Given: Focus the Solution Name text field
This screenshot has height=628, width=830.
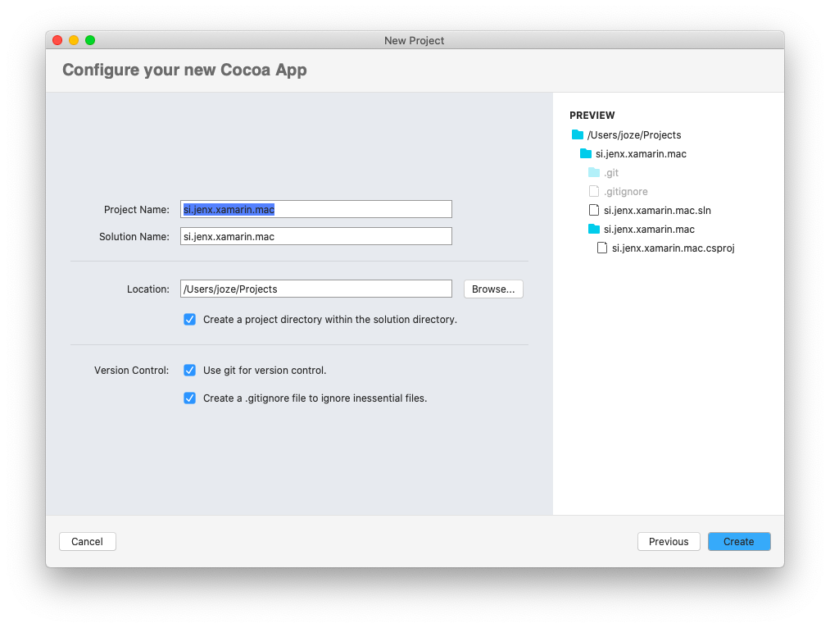Looking at the screenshot, I should (x=316, y=236).
